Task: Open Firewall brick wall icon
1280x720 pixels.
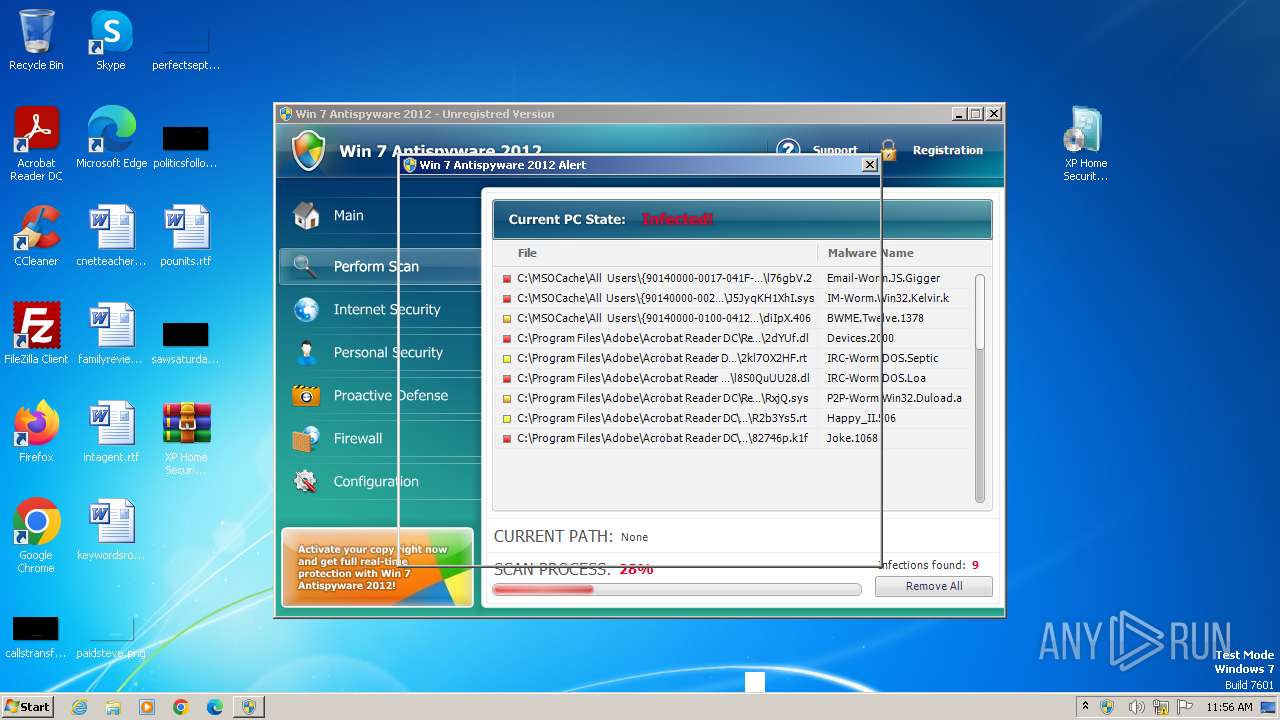Action: point(306,438)
